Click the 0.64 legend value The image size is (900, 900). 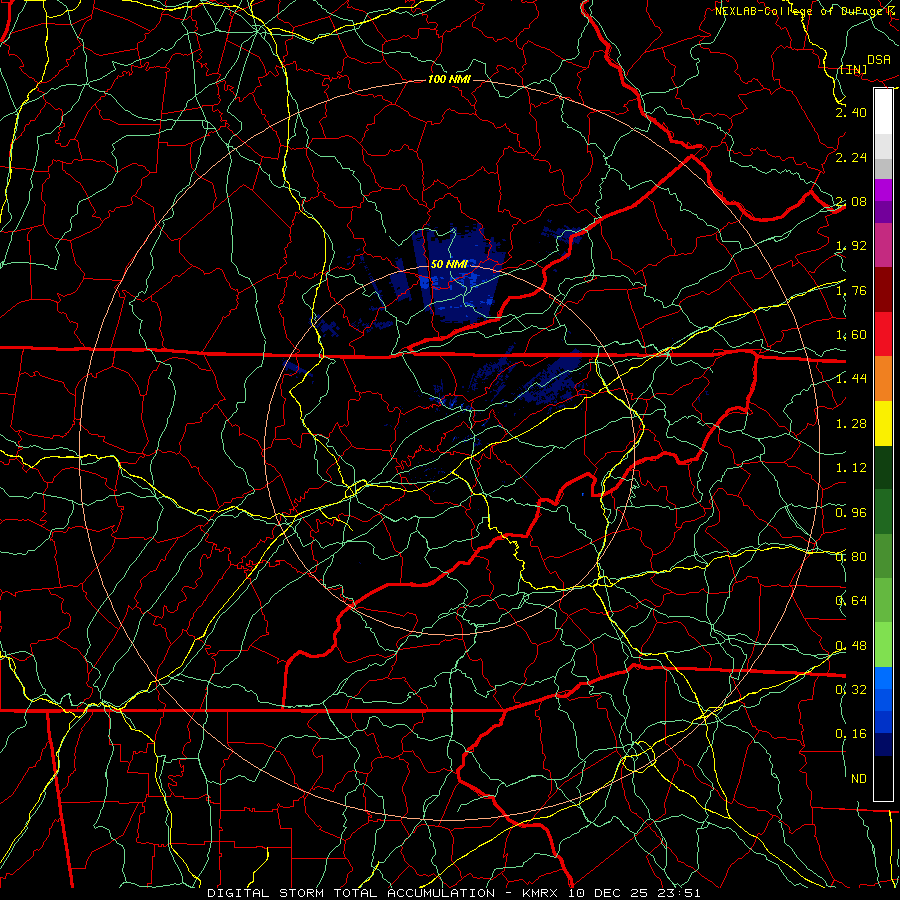tap(851, 601)
